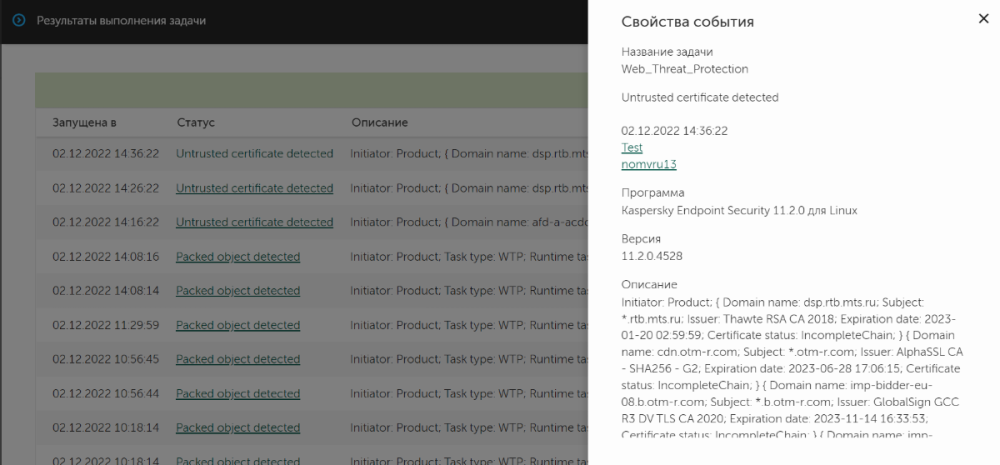
Task: Select the 02.12.2022 11:29:59 timestamp cell
Action: click(x=106, y=325)
